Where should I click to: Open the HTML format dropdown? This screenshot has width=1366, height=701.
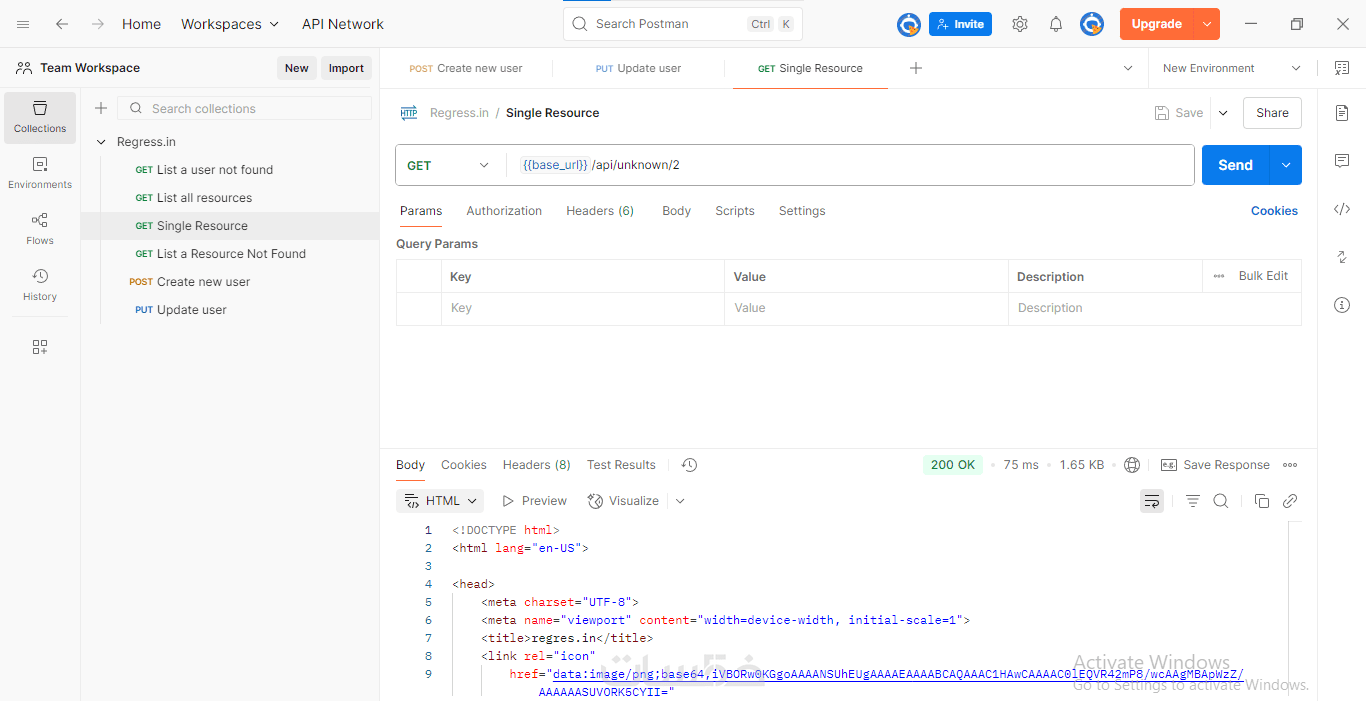click(x=441, y=501)
